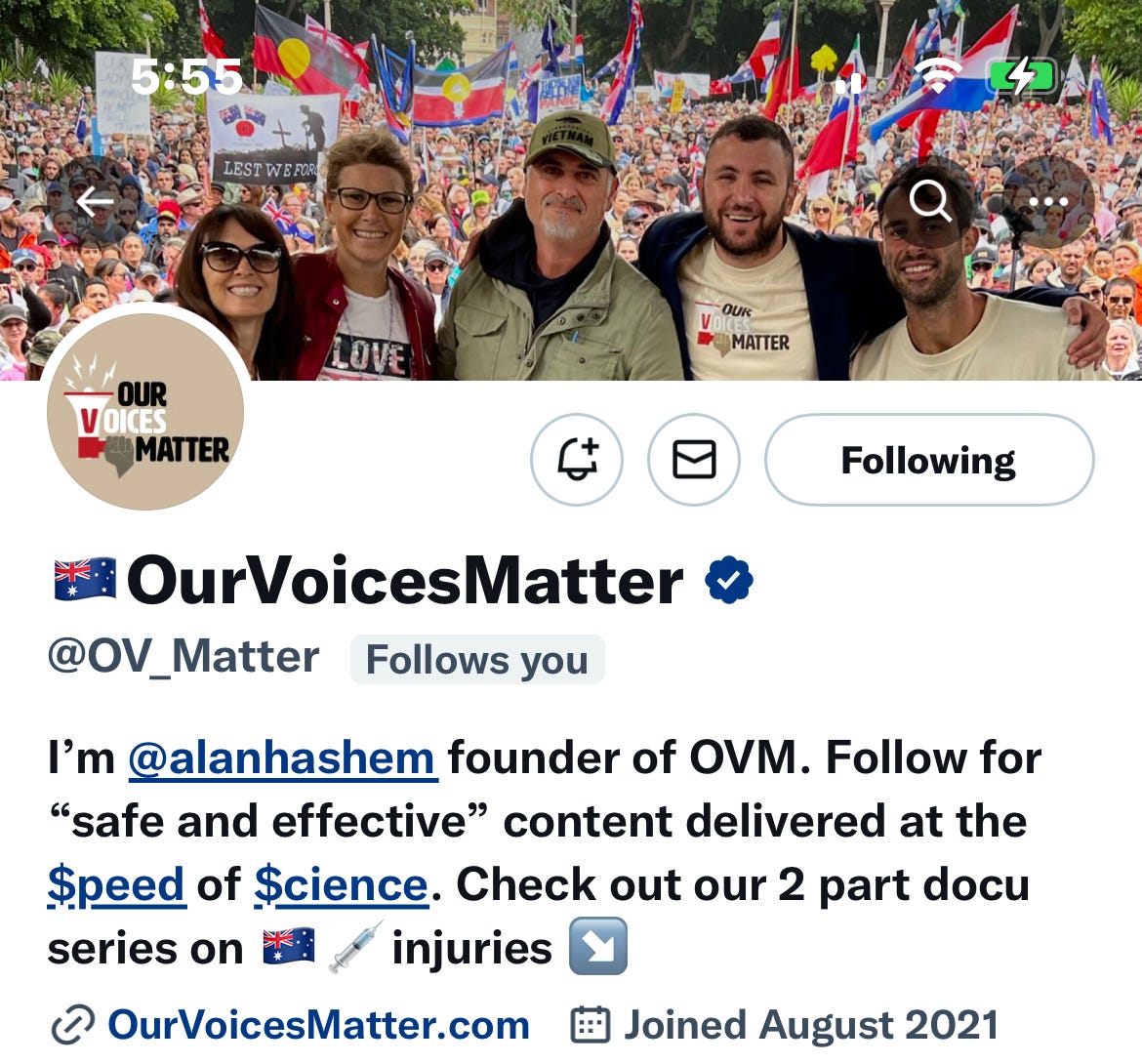Tap the Follows you label
This screenshot has width=1142, height=1064.
[x=477, y=660]
